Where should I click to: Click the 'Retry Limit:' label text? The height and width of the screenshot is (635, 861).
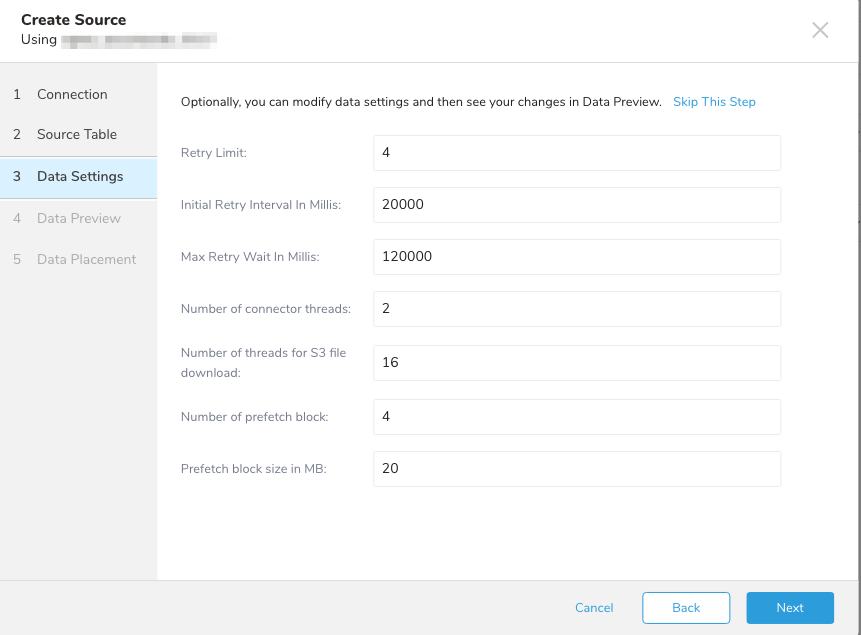point(213,153)
